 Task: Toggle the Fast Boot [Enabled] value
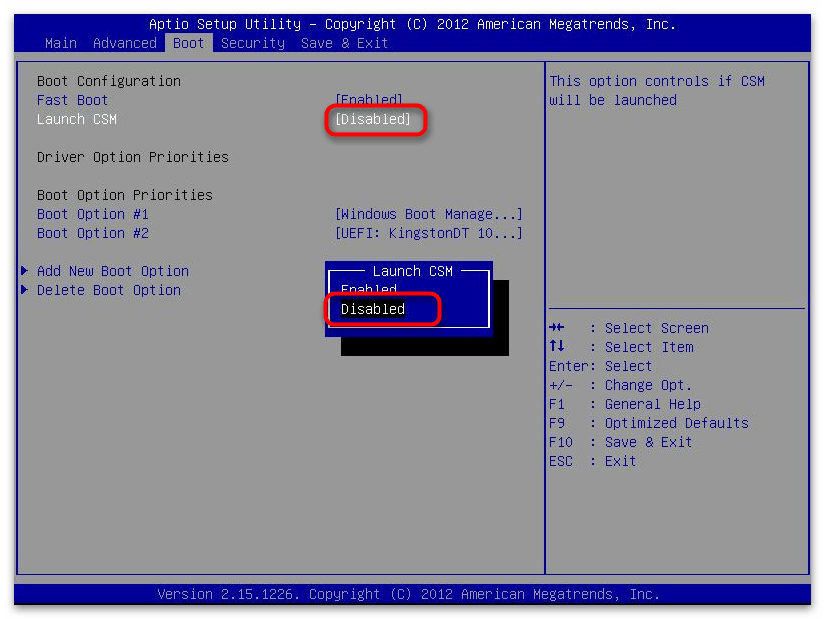pos(368,100)
